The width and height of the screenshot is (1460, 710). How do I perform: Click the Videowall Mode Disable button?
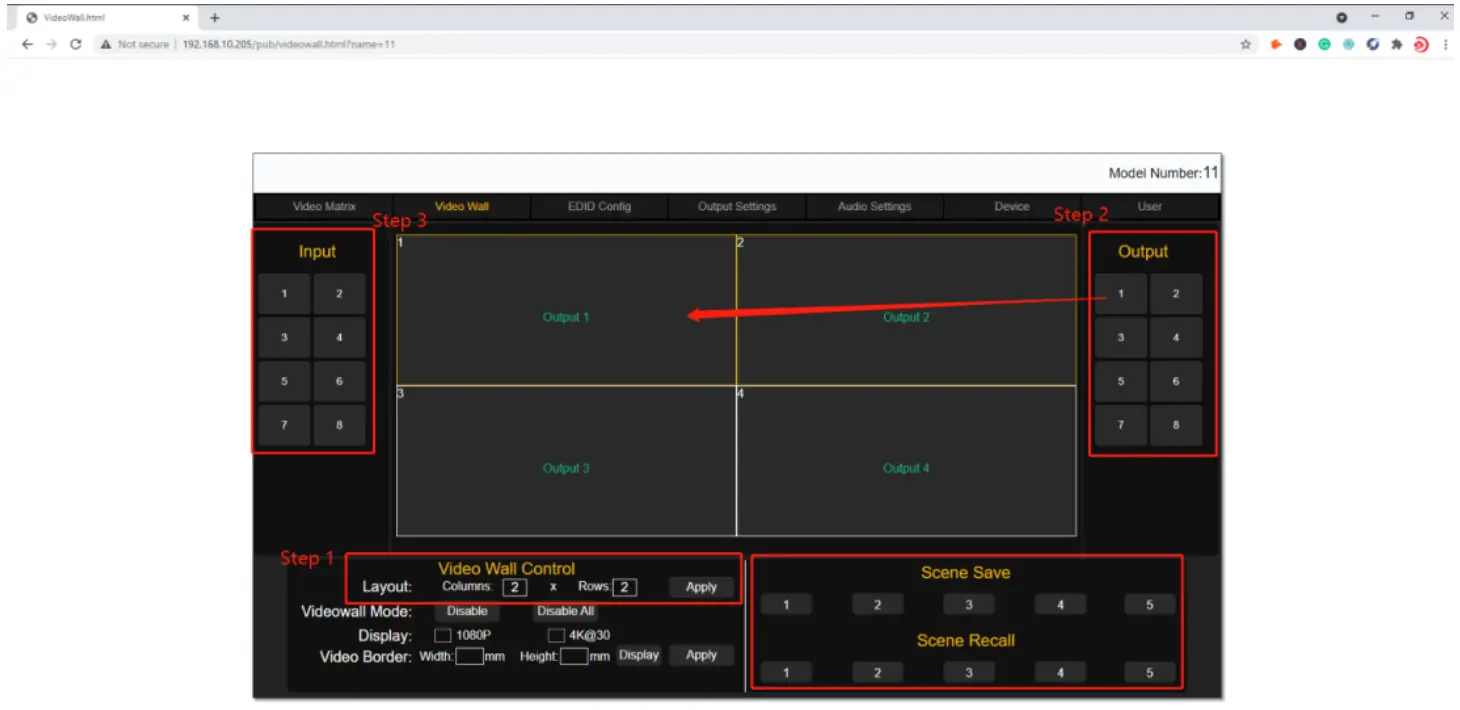[467, 611]
